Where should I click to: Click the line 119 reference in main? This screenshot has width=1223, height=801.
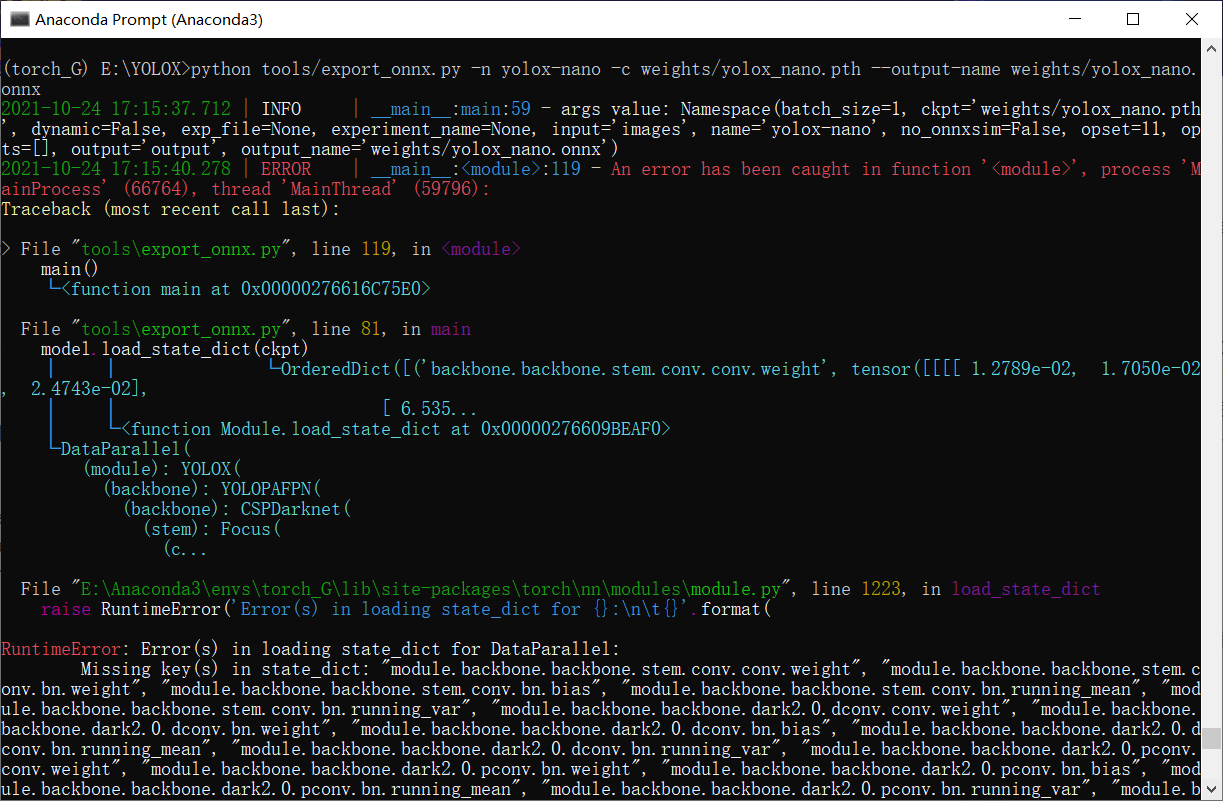tap(377, 248)
